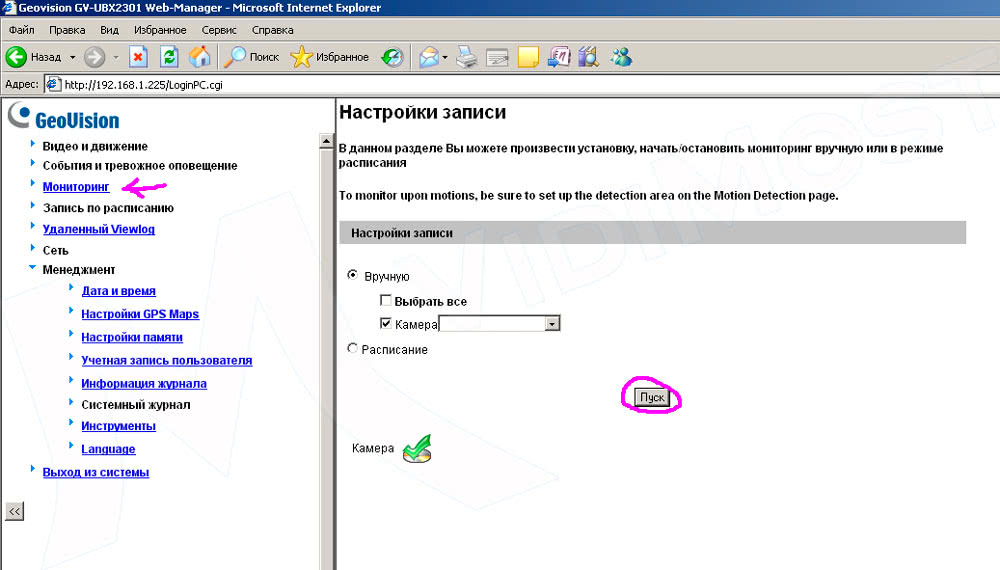Open the Messenger toolbar icon
Image resolution: width=1000 pixels, height=570 pixels.
coord(621,57)
